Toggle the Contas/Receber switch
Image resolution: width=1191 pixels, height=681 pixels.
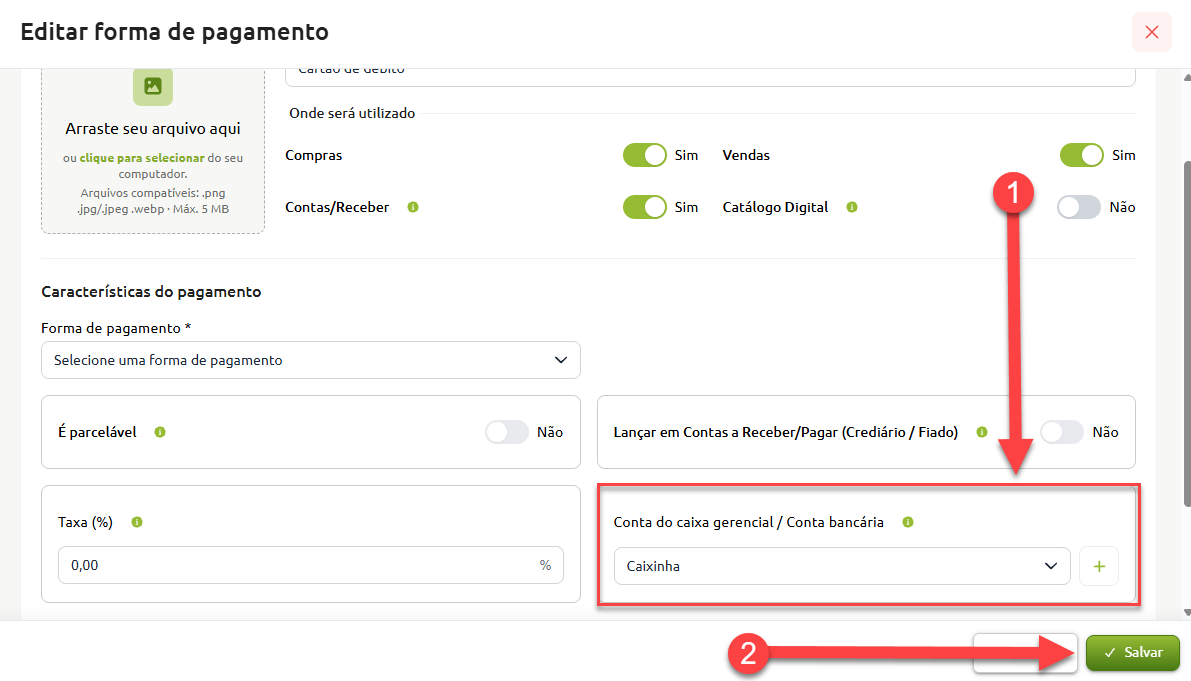(644, 207)
